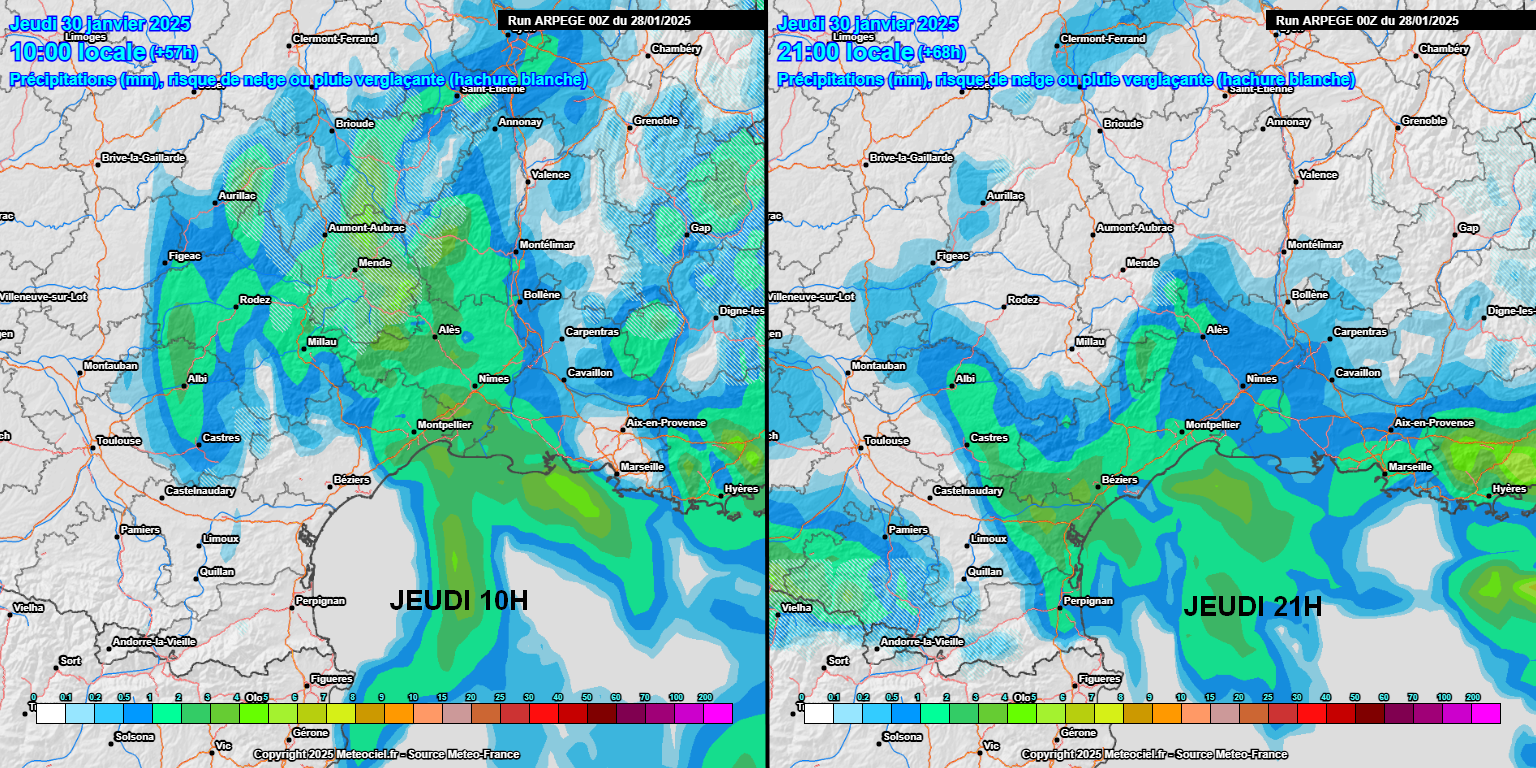This screenshot has height=768, width=1536.
Task: Pick the orange 9 mm swatch, right legend
Action: (x=1165, y=713)
